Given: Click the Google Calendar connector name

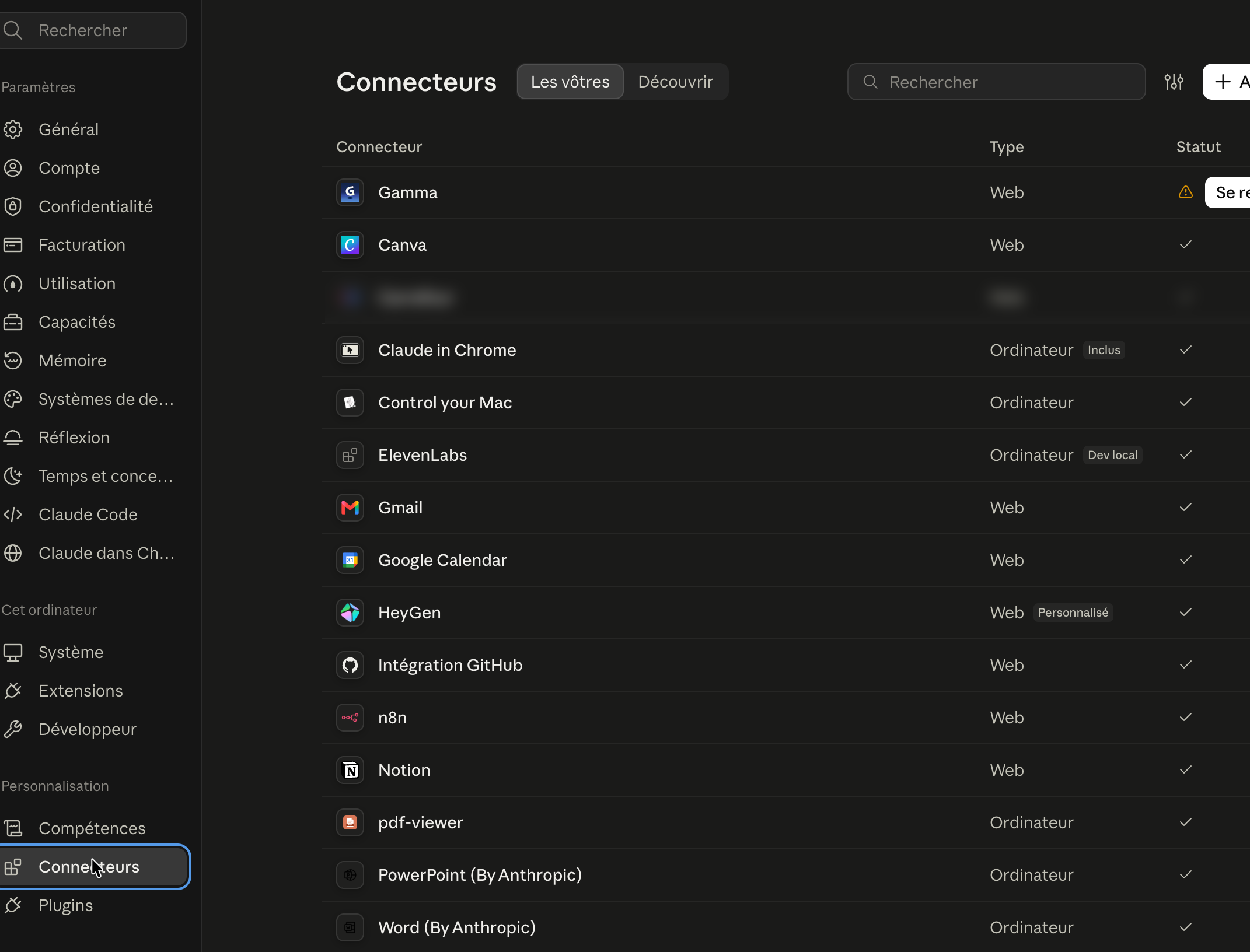Looking at the screenshot, I should [442, 560].
